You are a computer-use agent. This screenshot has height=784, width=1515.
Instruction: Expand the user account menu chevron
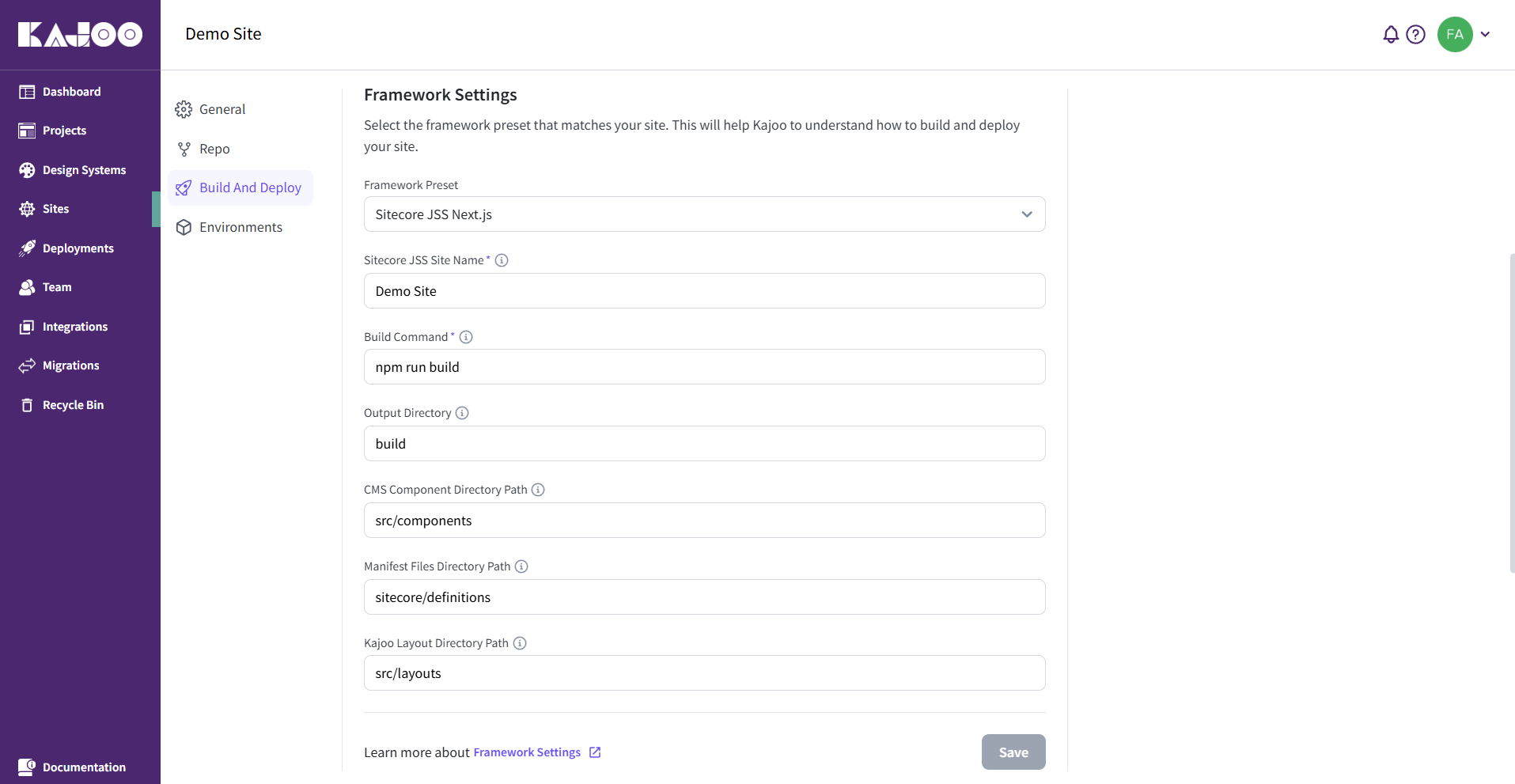tap(1485, 34)
